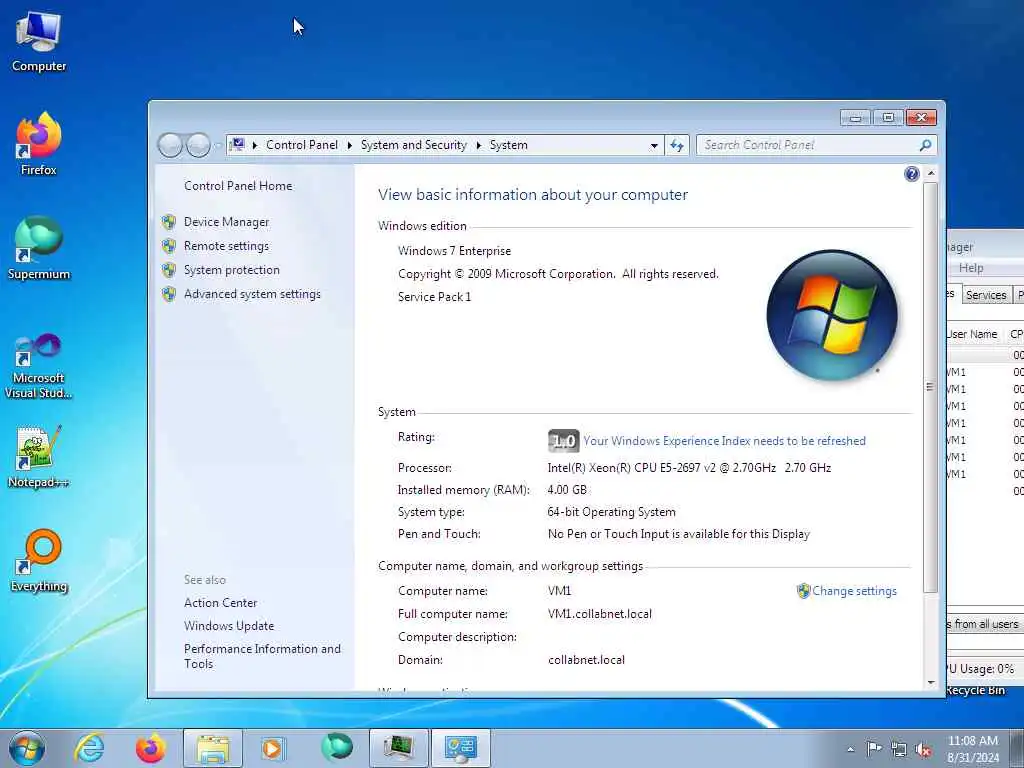
Task: Launch Firefox from the desktop shortcut
Action: click(x=39, y=144)
